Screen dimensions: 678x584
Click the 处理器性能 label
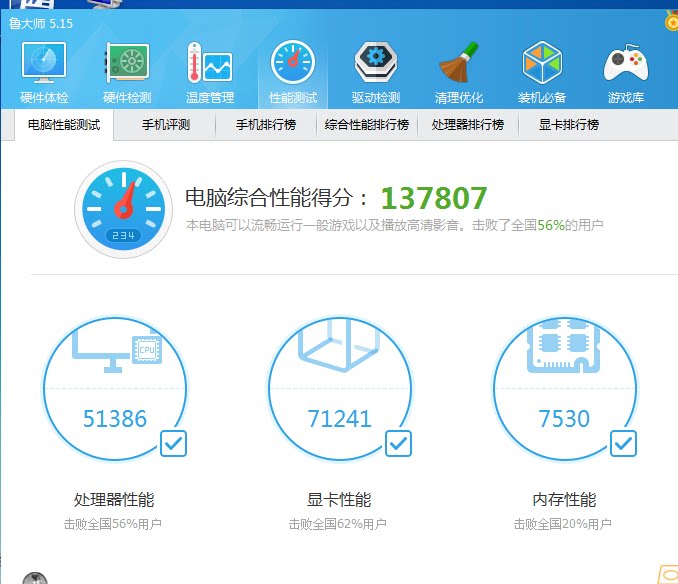click(x=114, y=500)
